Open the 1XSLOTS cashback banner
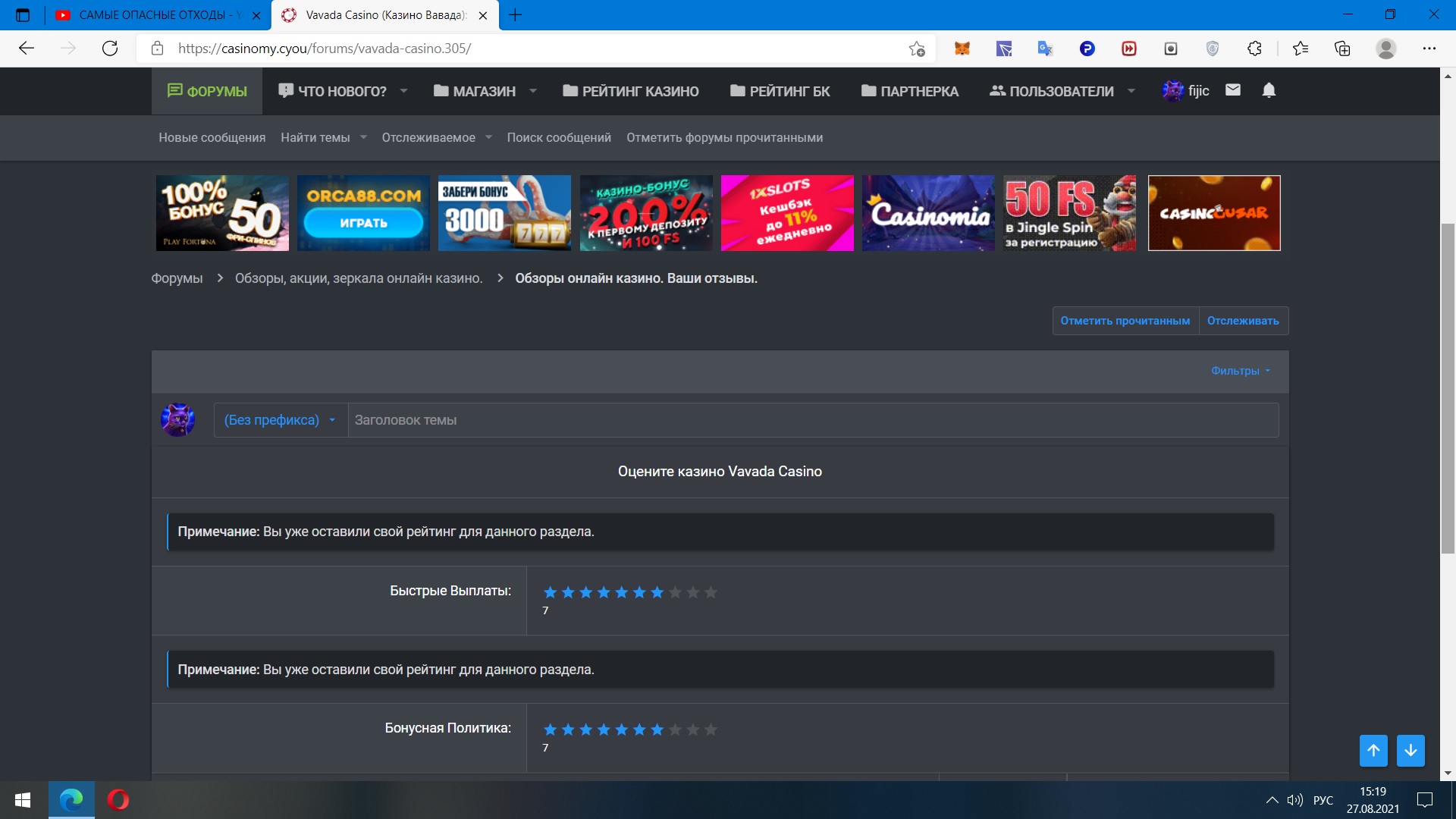Screen dimensions: 1456x819 coord(787,213)
